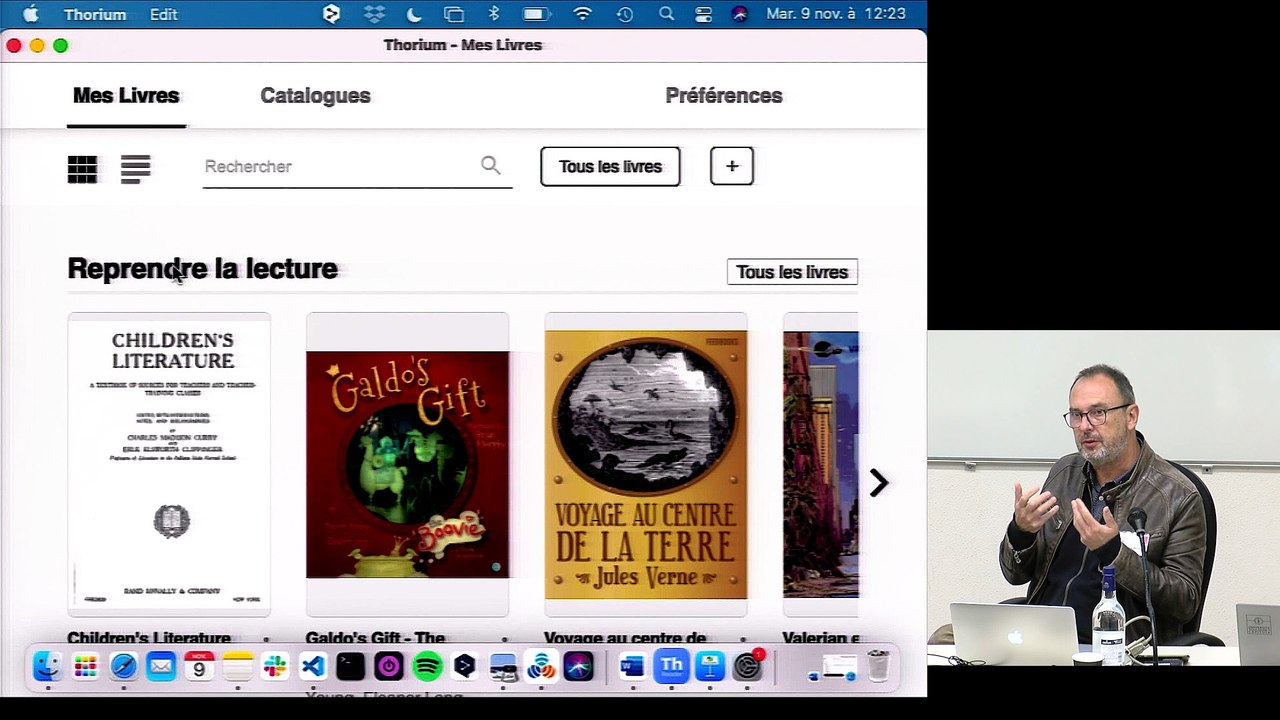Open Slack from the dock
The height and width of the screenshot is (720, 1280).
pyautogui.click(x=275, y=666)
